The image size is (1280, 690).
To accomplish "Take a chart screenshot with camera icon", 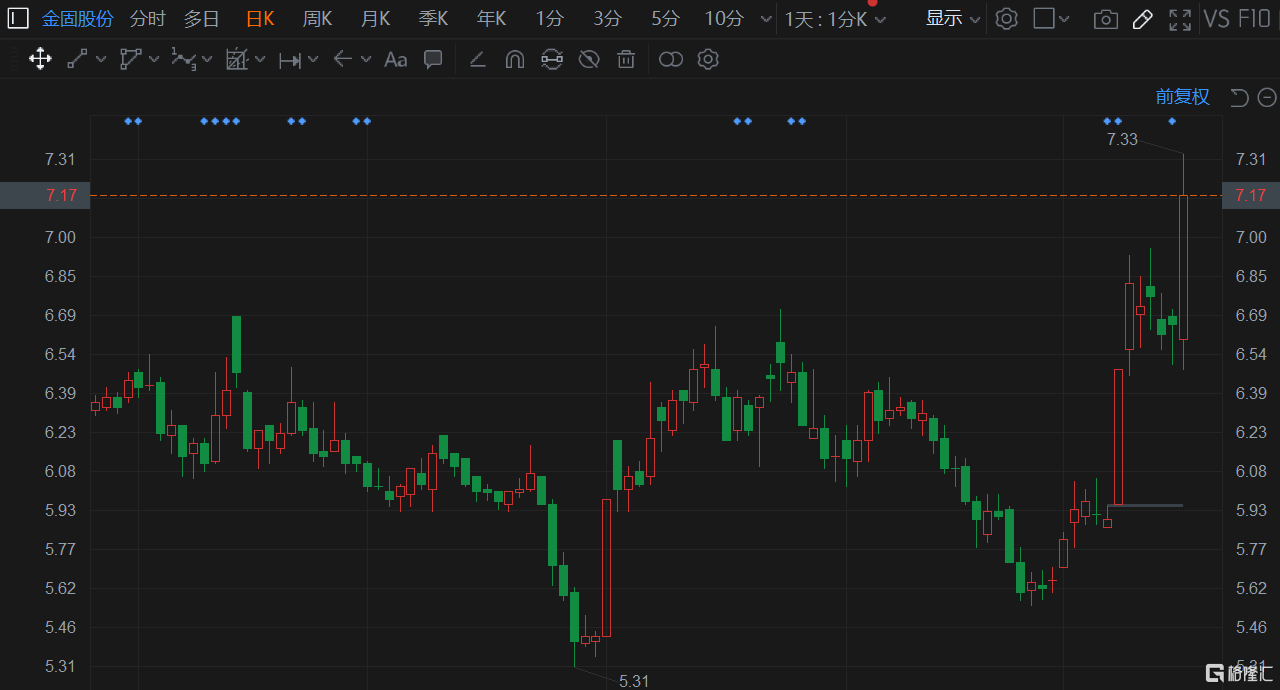I will pos(1105,19).
